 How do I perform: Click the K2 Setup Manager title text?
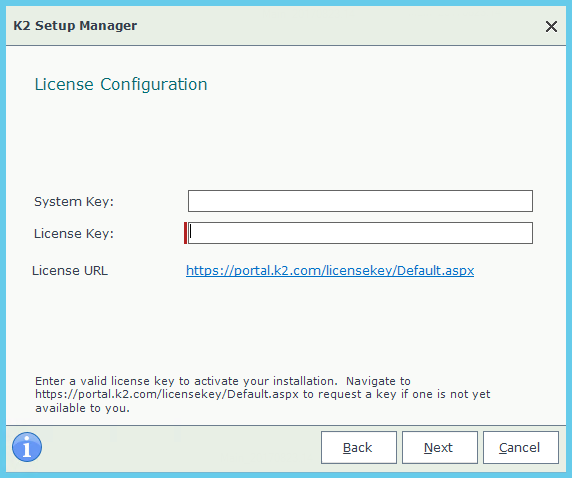pyautogui.click(x=75, y=26)
